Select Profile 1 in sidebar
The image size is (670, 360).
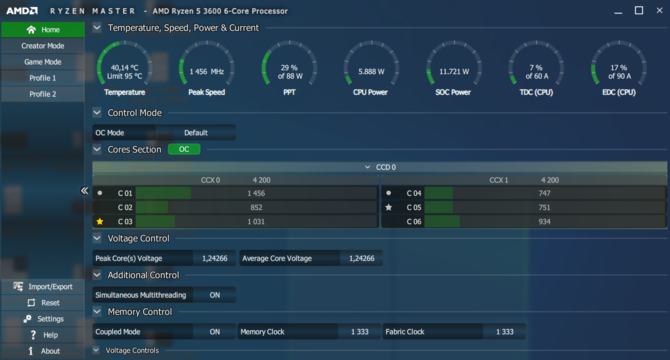[43, 78]
